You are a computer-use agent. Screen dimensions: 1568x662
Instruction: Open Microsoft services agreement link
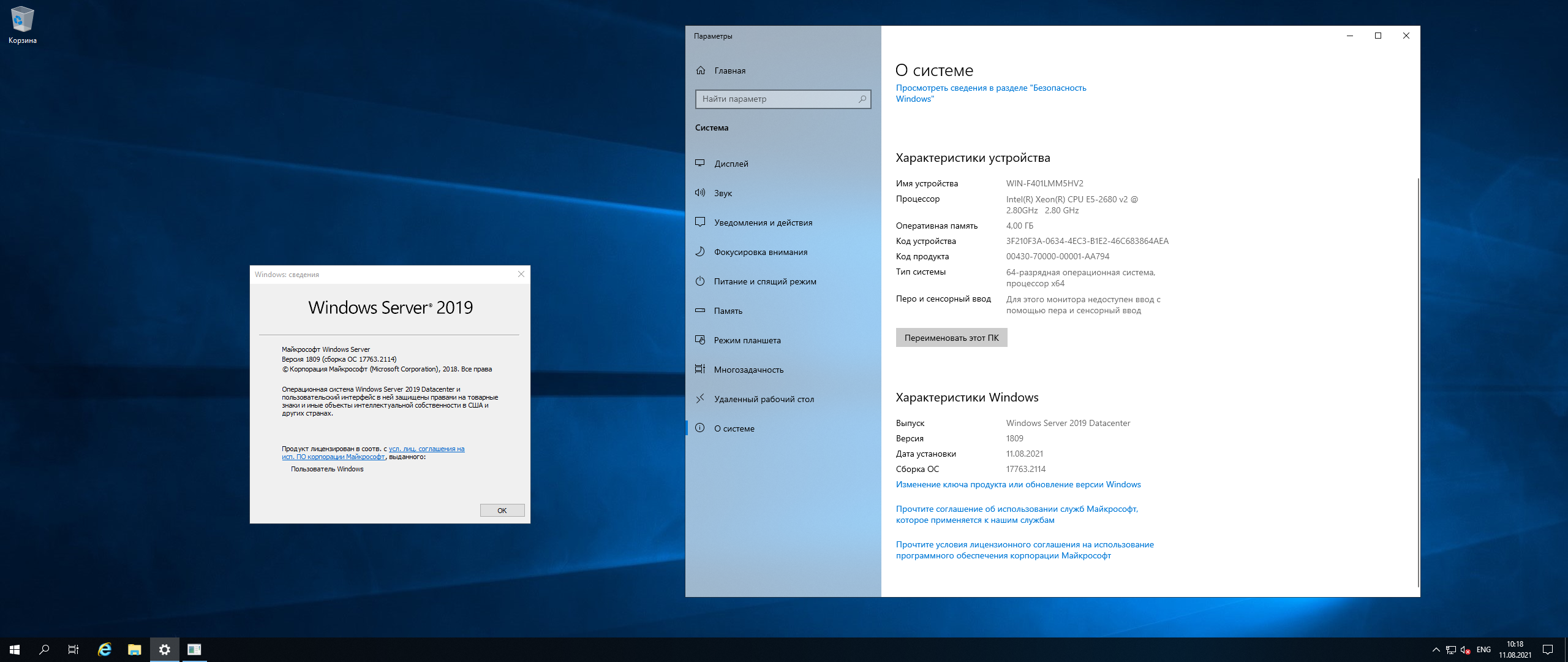(1017, 514)
